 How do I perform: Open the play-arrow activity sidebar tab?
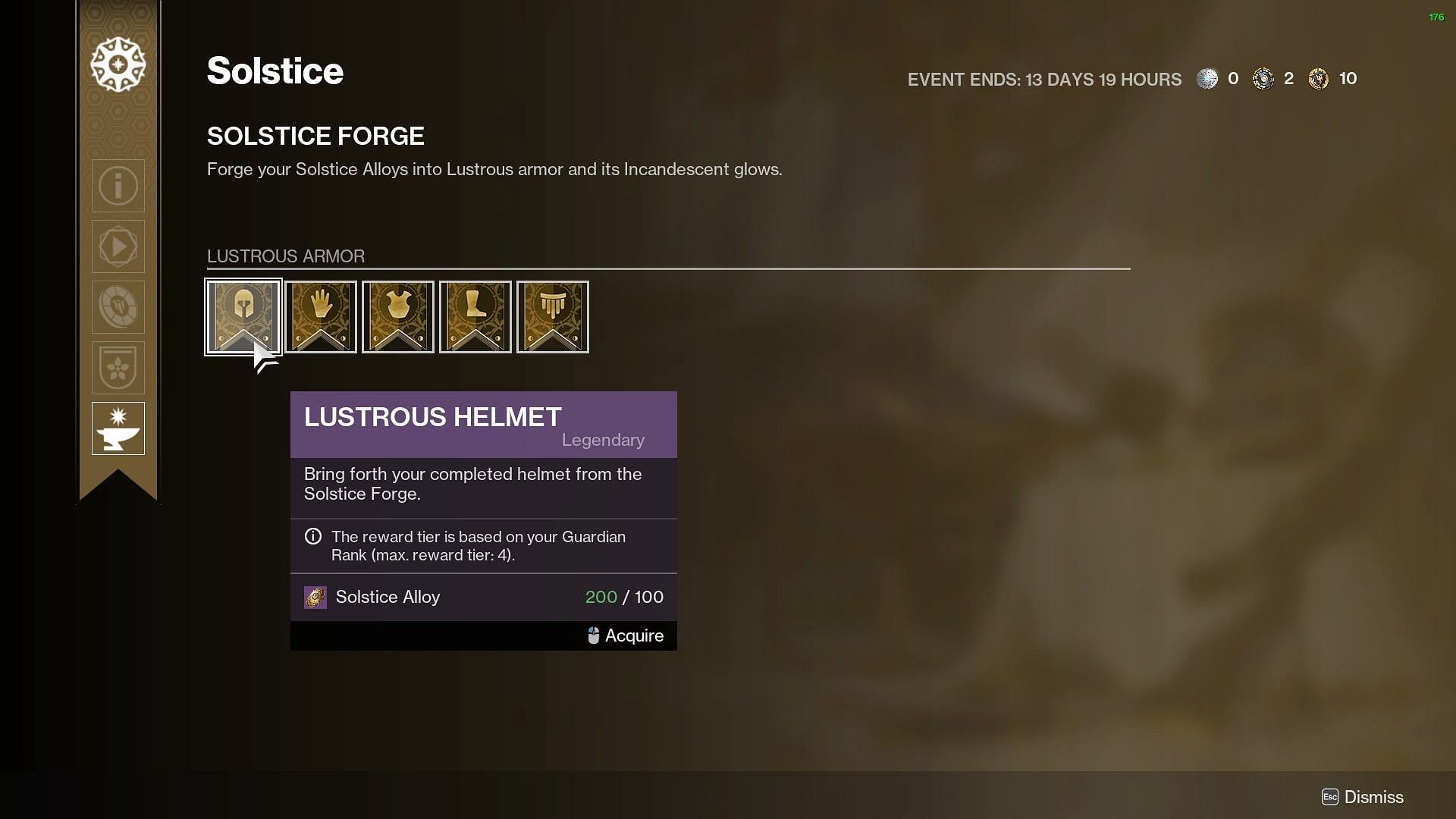tap(118, 246)
